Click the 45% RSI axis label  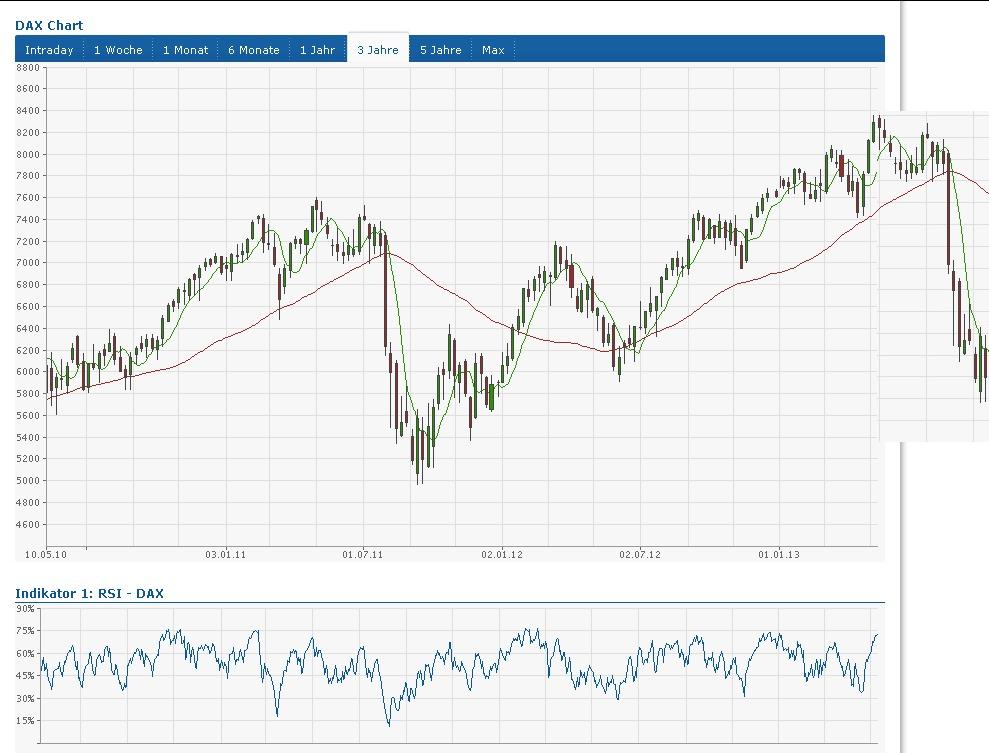click(25, 675)
